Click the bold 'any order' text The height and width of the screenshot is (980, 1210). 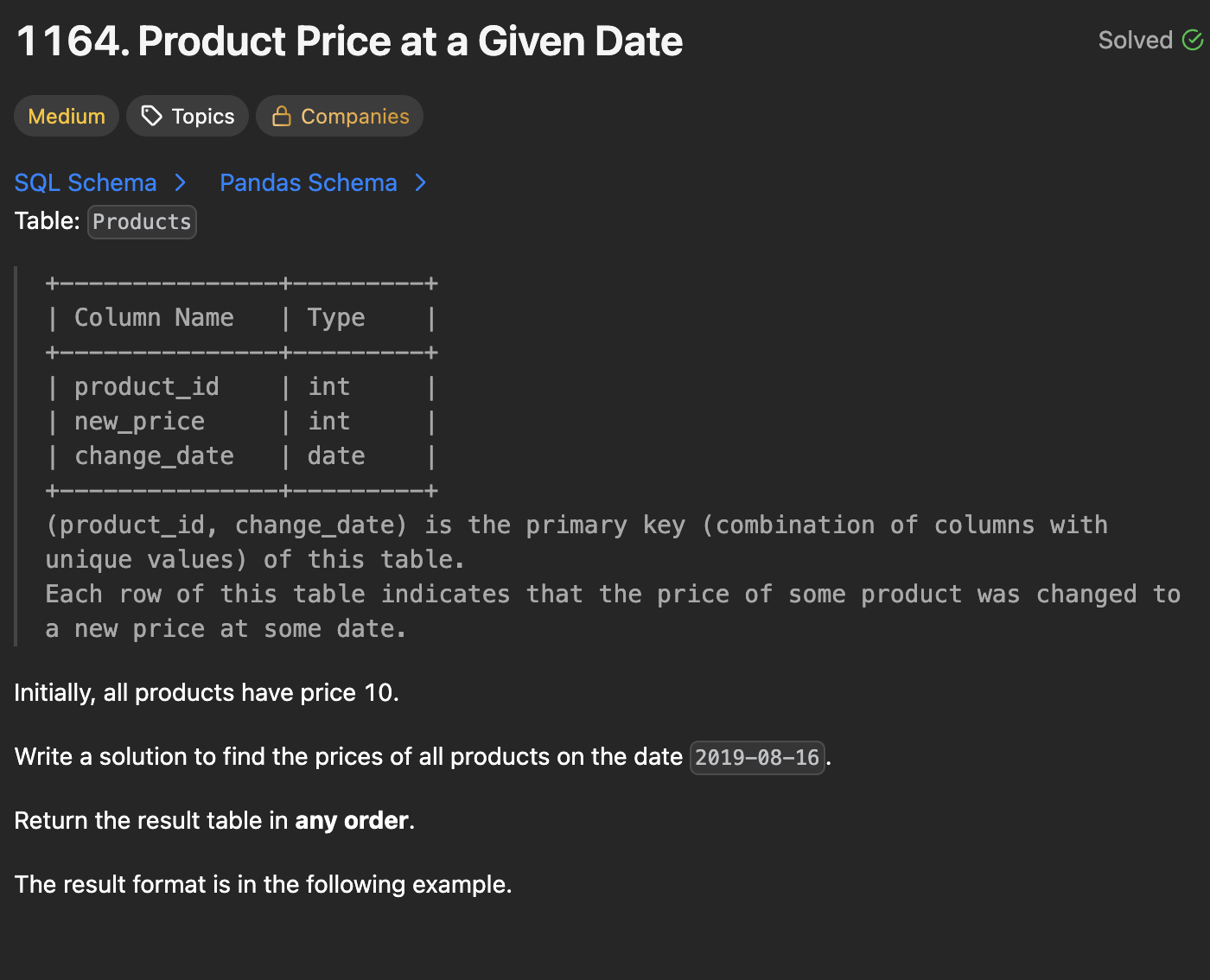(x=351, y=820)
